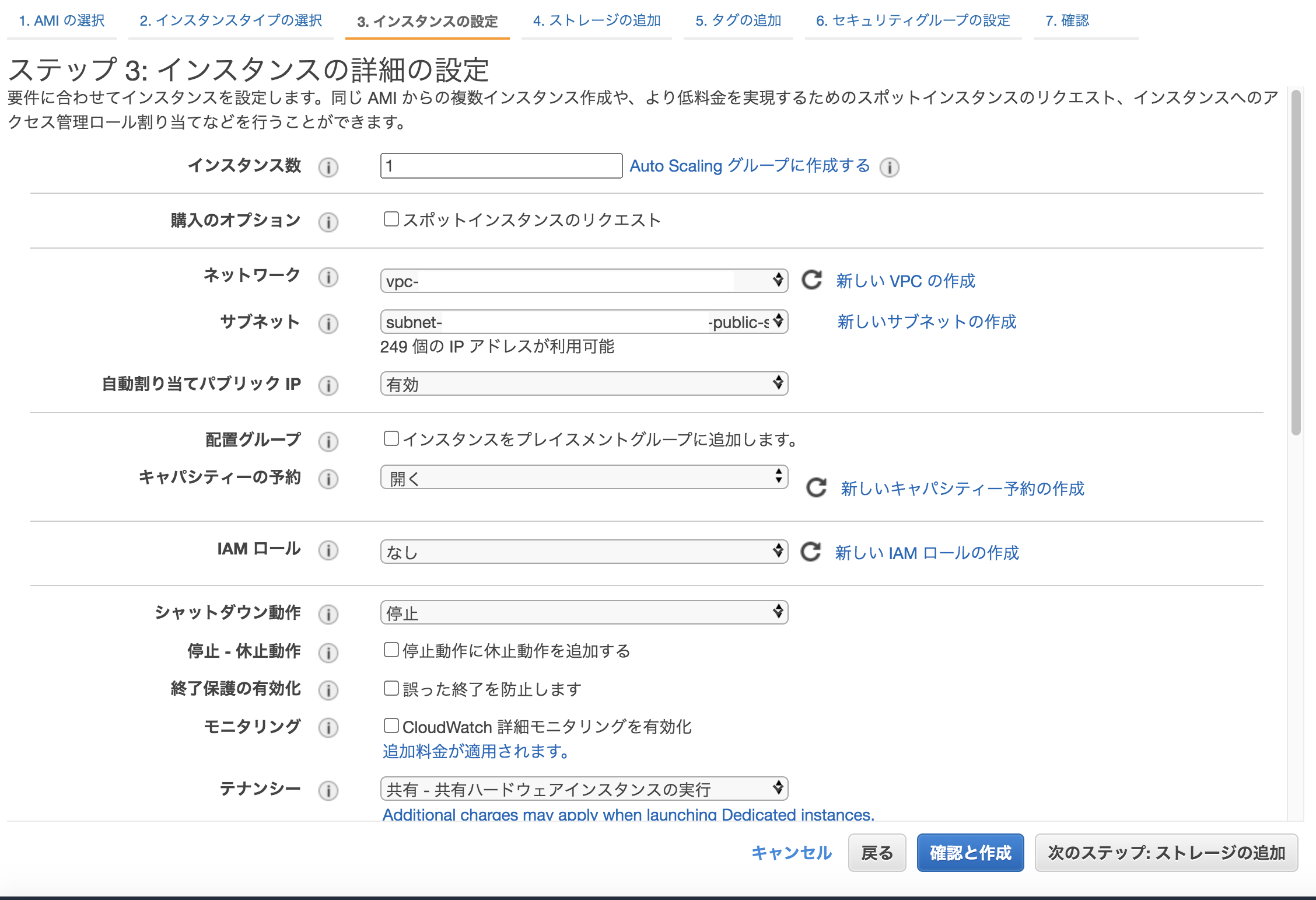Open キャパシティーの予約 dropdown showing 開く
The width and height of the screenshot is (1316, 900).
pos(584,477)
